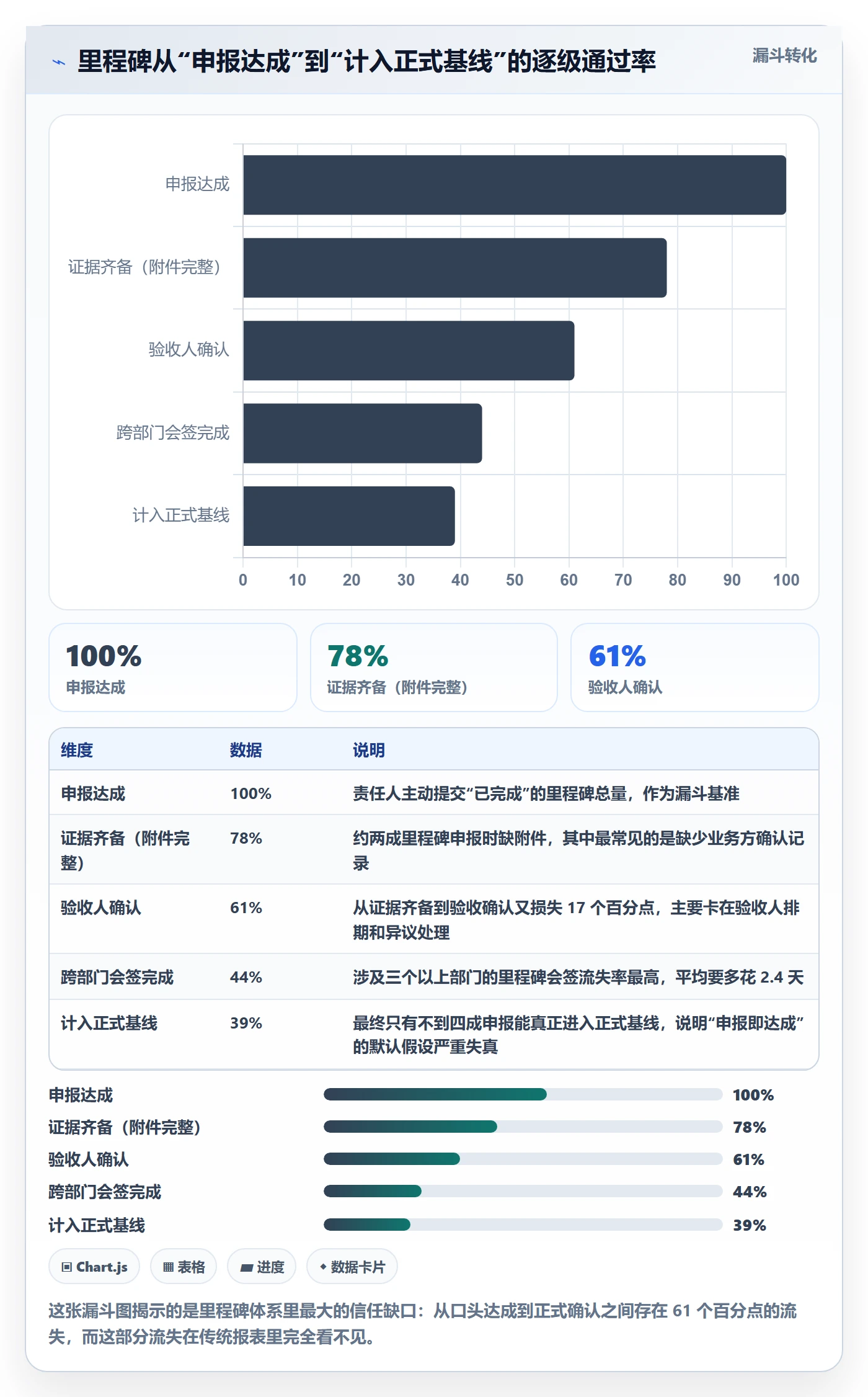This screenshot has height=1397, width=868.
Task: Click the 证据齐备 bar in the chart
Action: [x=455, y=268]
